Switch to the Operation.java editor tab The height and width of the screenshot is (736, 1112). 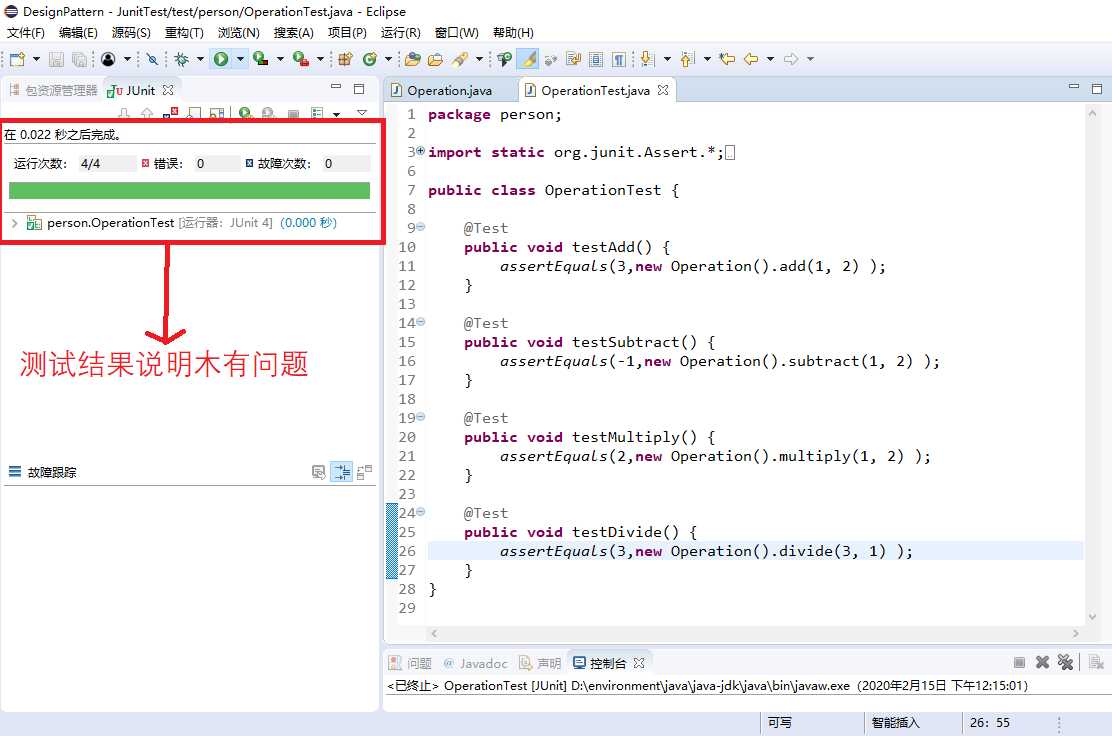(x=450, y=90)
